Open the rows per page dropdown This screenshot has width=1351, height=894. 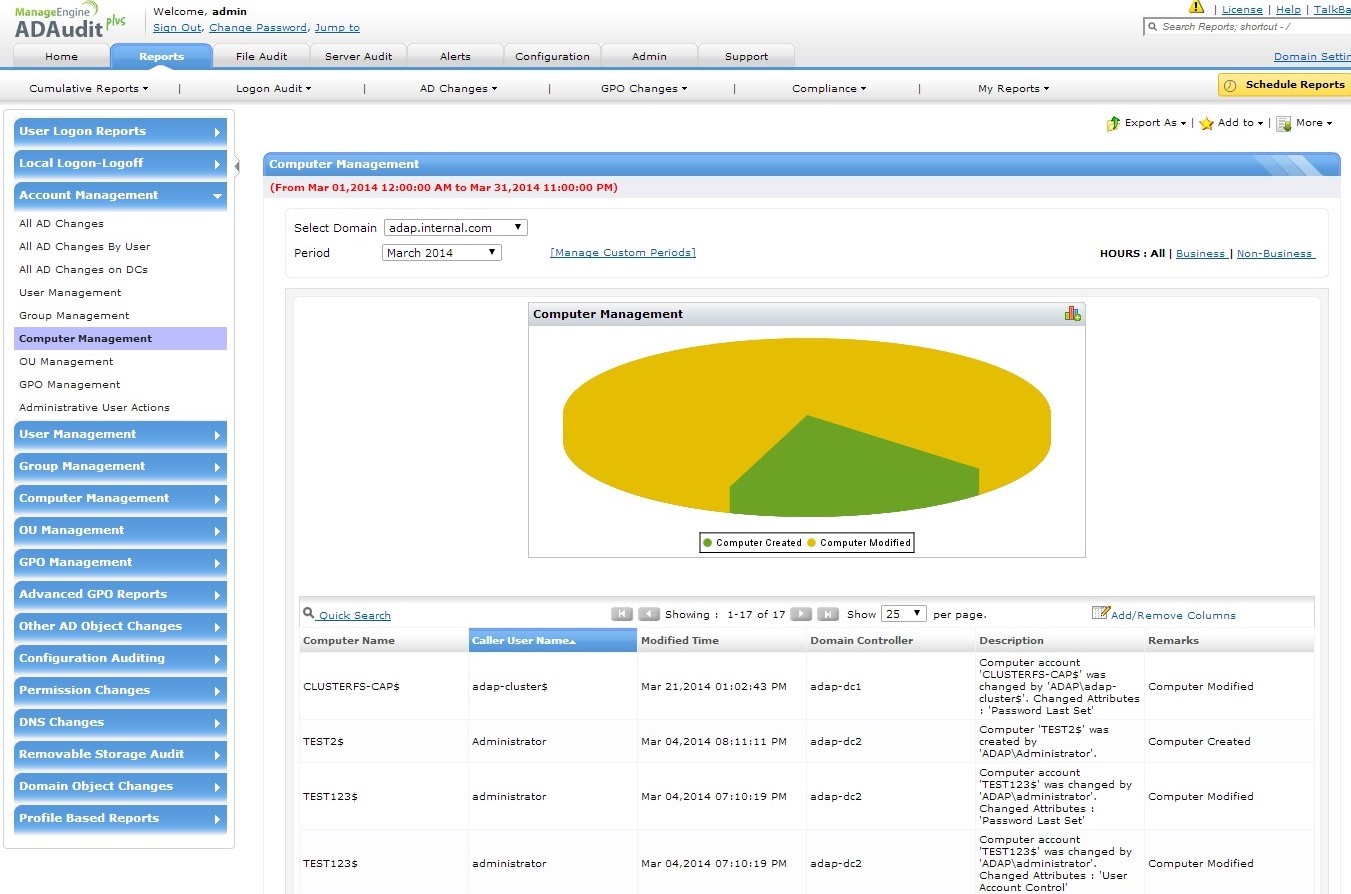point(904,614)
